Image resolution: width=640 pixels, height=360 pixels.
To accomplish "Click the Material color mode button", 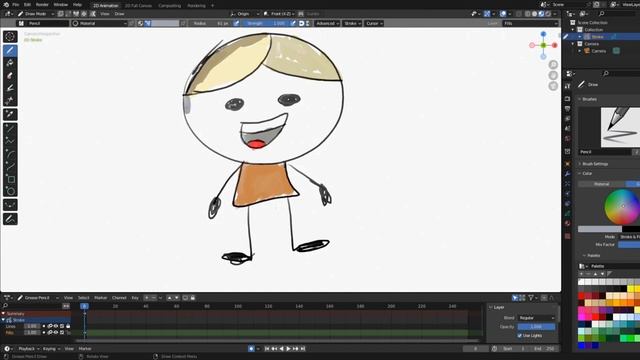I will [x=601, y=184].
